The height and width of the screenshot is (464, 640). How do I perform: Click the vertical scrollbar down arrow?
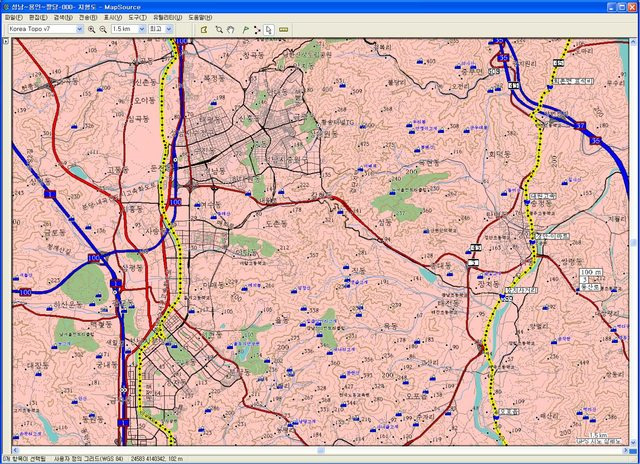633,442
